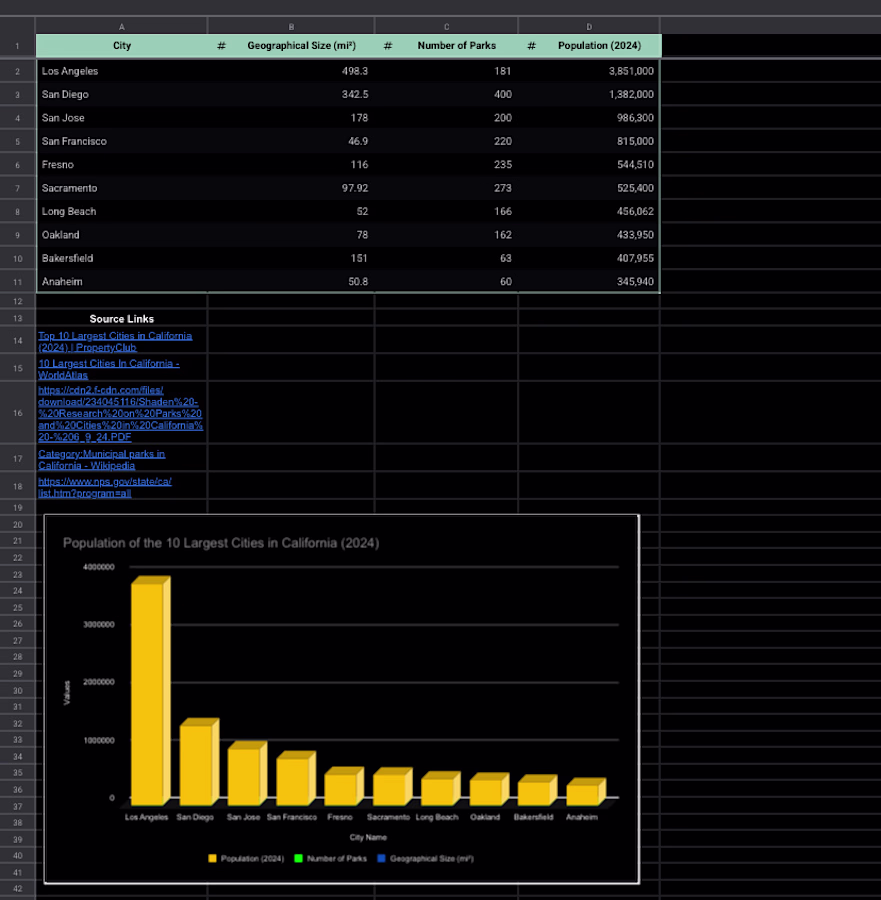Click the '544,510' population cell
Screen dimensions: 881x900
click(589, 165)
